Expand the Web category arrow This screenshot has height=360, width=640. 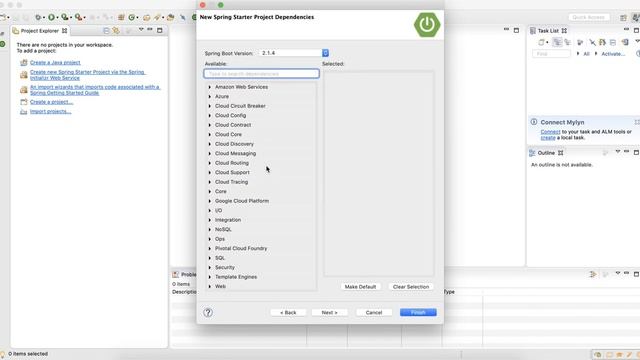(x=210, y=287)
